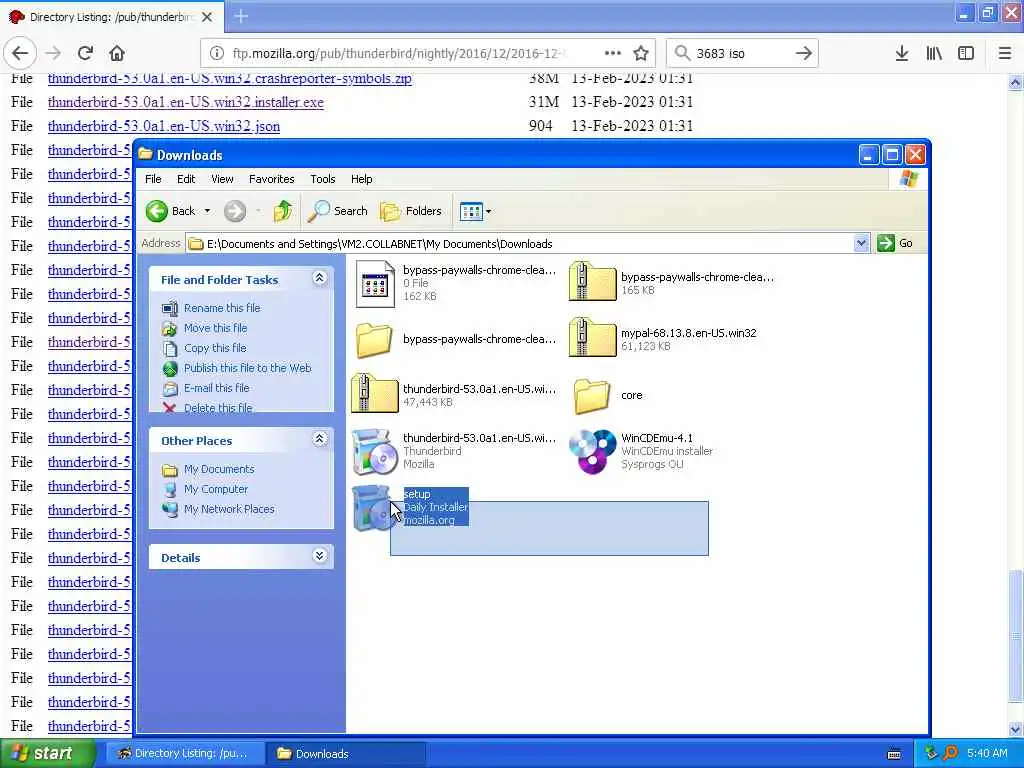Submit search with the arrow button
Viewport: 1024px width, 768px height.
(x=804, y=53)
